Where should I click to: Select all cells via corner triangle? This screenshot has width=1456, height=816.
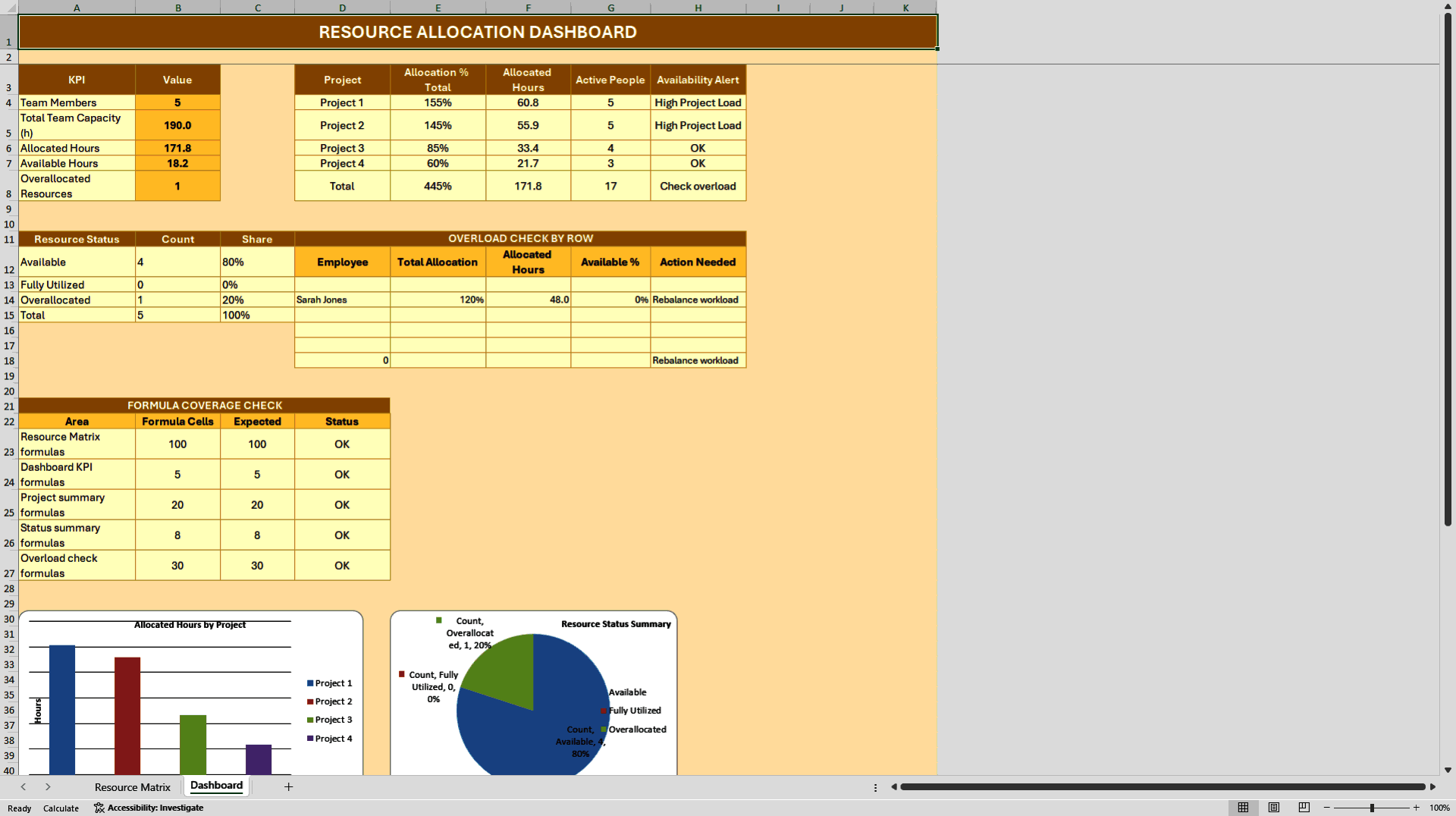pyautogui.click(x=9, y=8)
